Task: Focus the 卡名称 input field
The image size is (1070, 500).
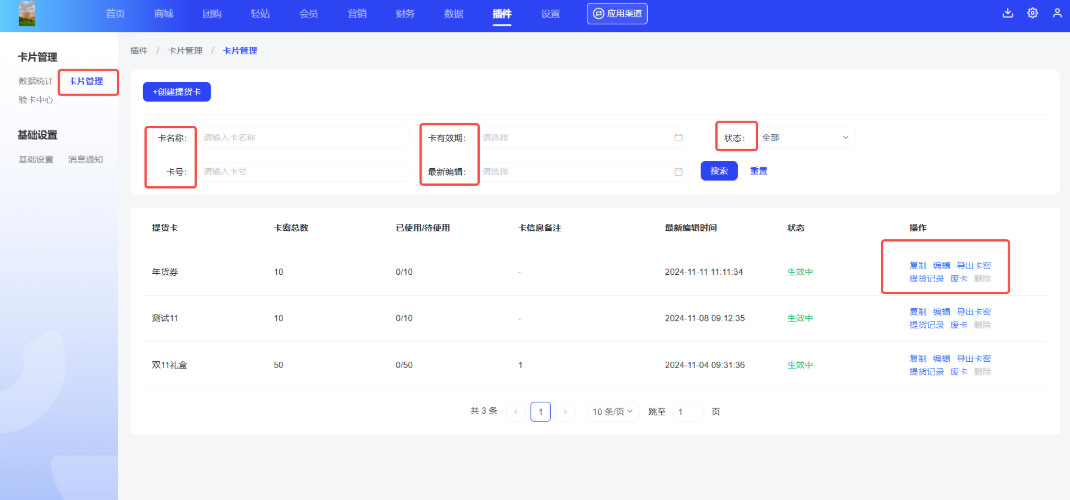Action: 305,137
